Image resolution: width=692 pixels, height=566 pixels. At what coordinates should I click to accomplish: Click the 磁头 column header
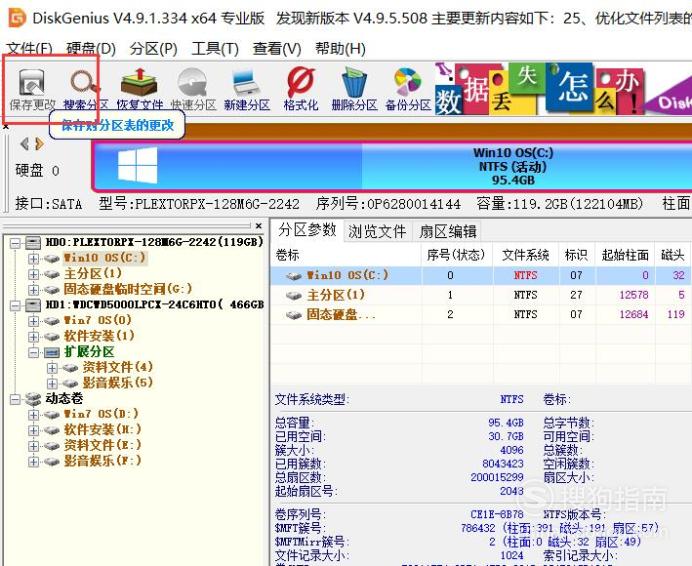(673, 254)
